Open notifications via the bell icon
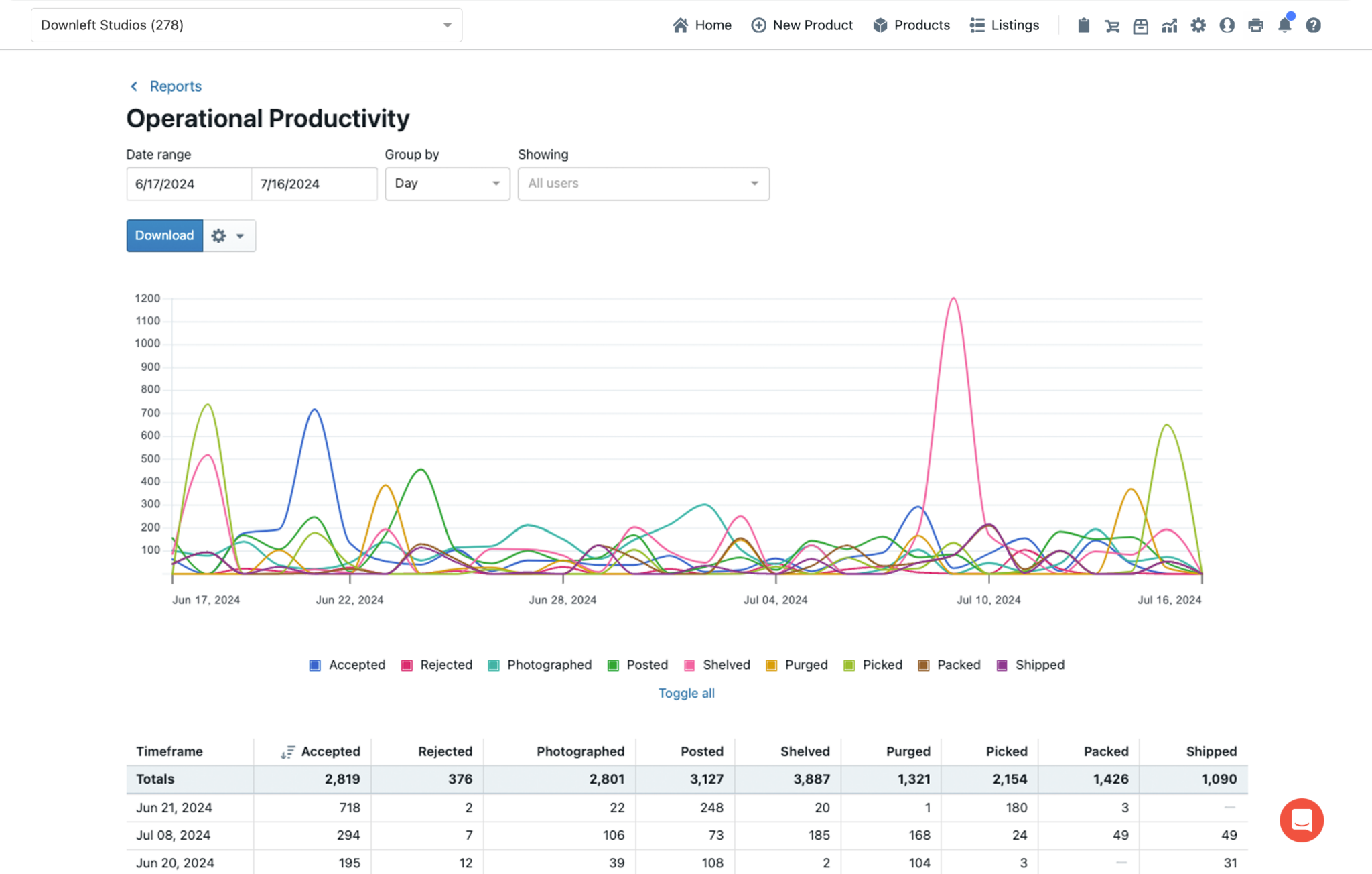Screen dimensions: 1372x874 pyautogui.click(x=1285, y=25)
